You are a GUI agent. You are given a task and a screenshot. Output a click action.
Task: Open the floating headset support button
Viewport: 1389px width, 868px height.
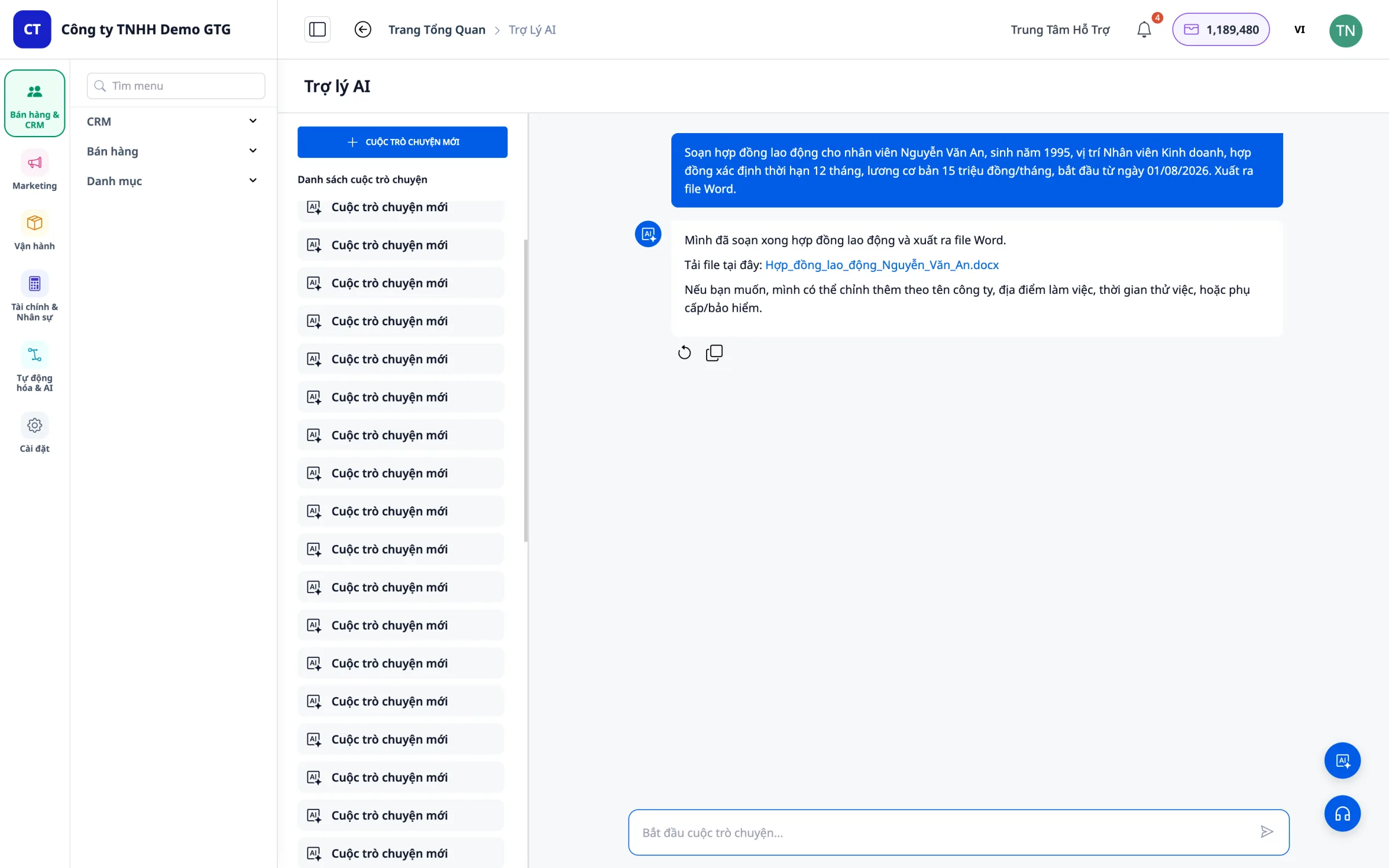(x=1343, y=814)
